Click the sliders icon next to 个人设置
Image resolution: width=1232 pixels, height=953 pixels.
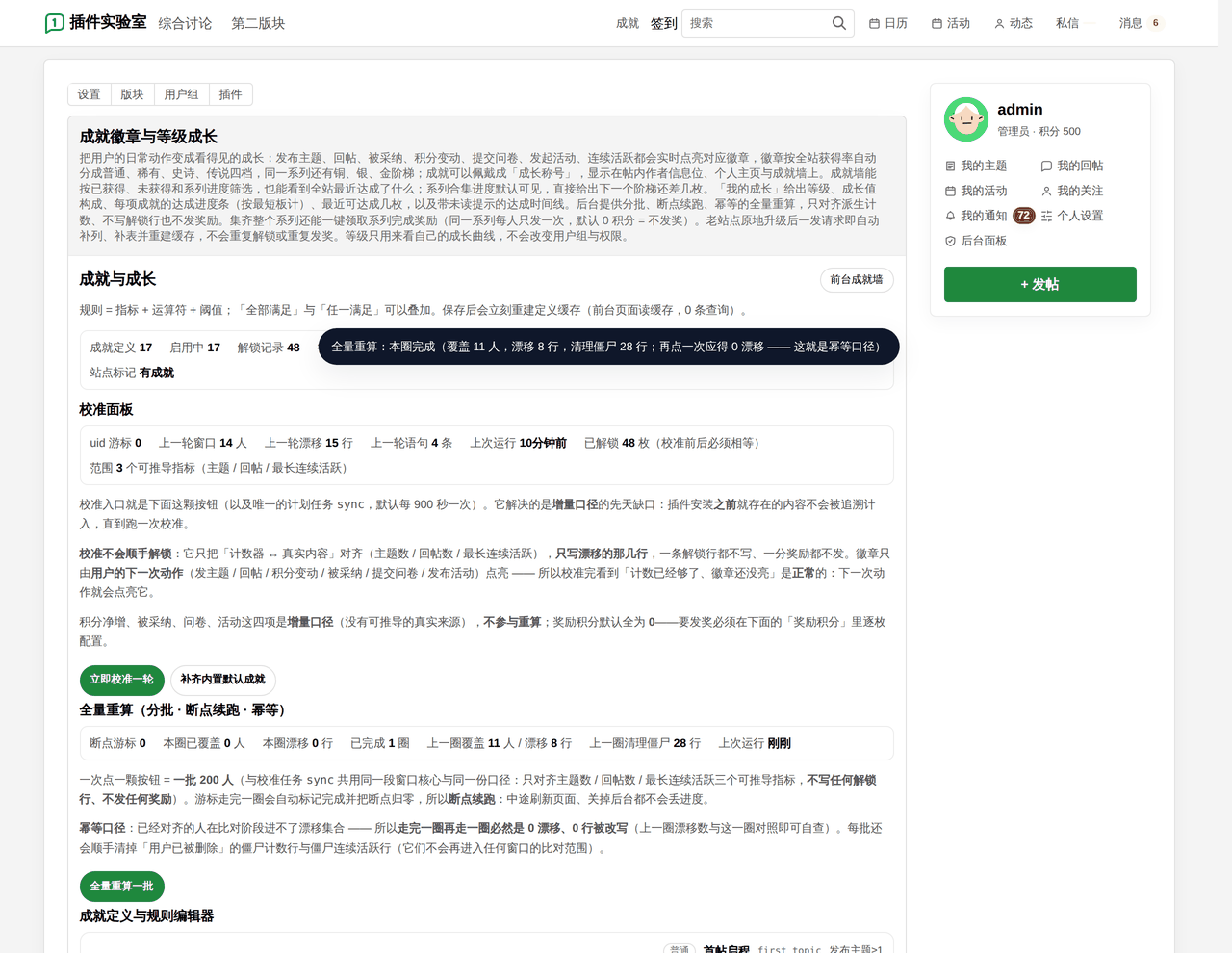(x=1046, y=217)
